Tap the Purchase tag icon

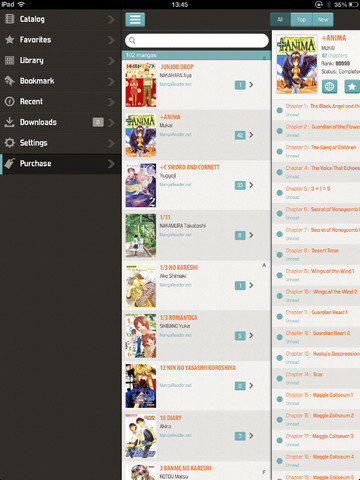[10, 163]
